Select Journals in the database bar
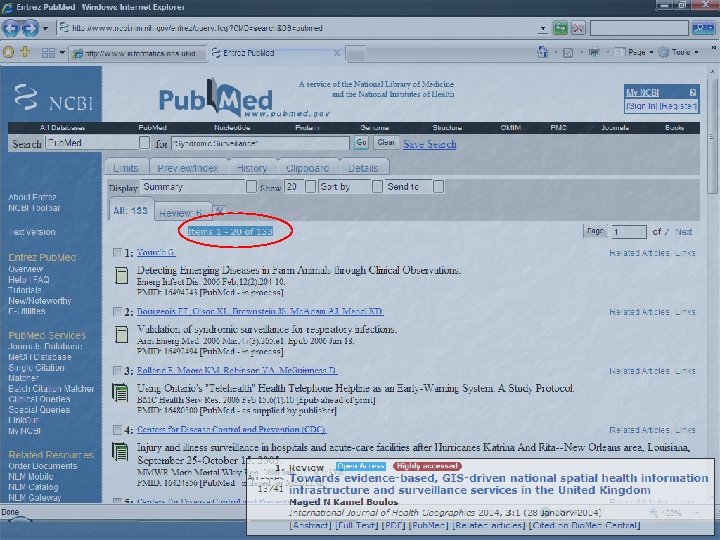Viewport: 720px width, 540px height. point(615,128)
